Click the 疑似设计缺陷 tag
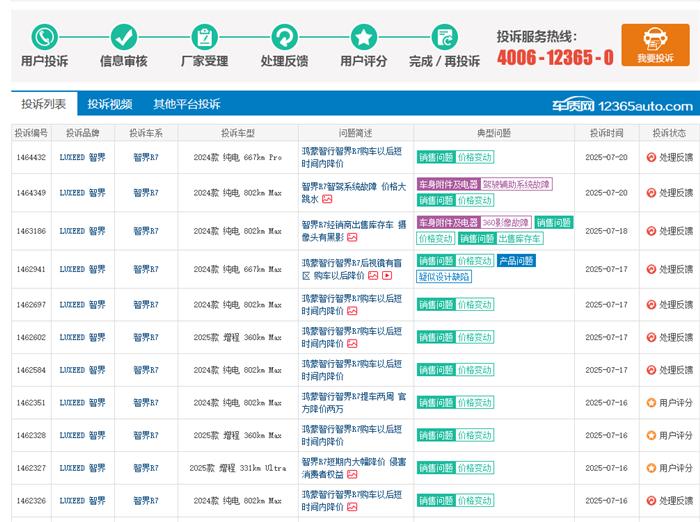Screen dimensions: 700x522 (x=443, y=277)
